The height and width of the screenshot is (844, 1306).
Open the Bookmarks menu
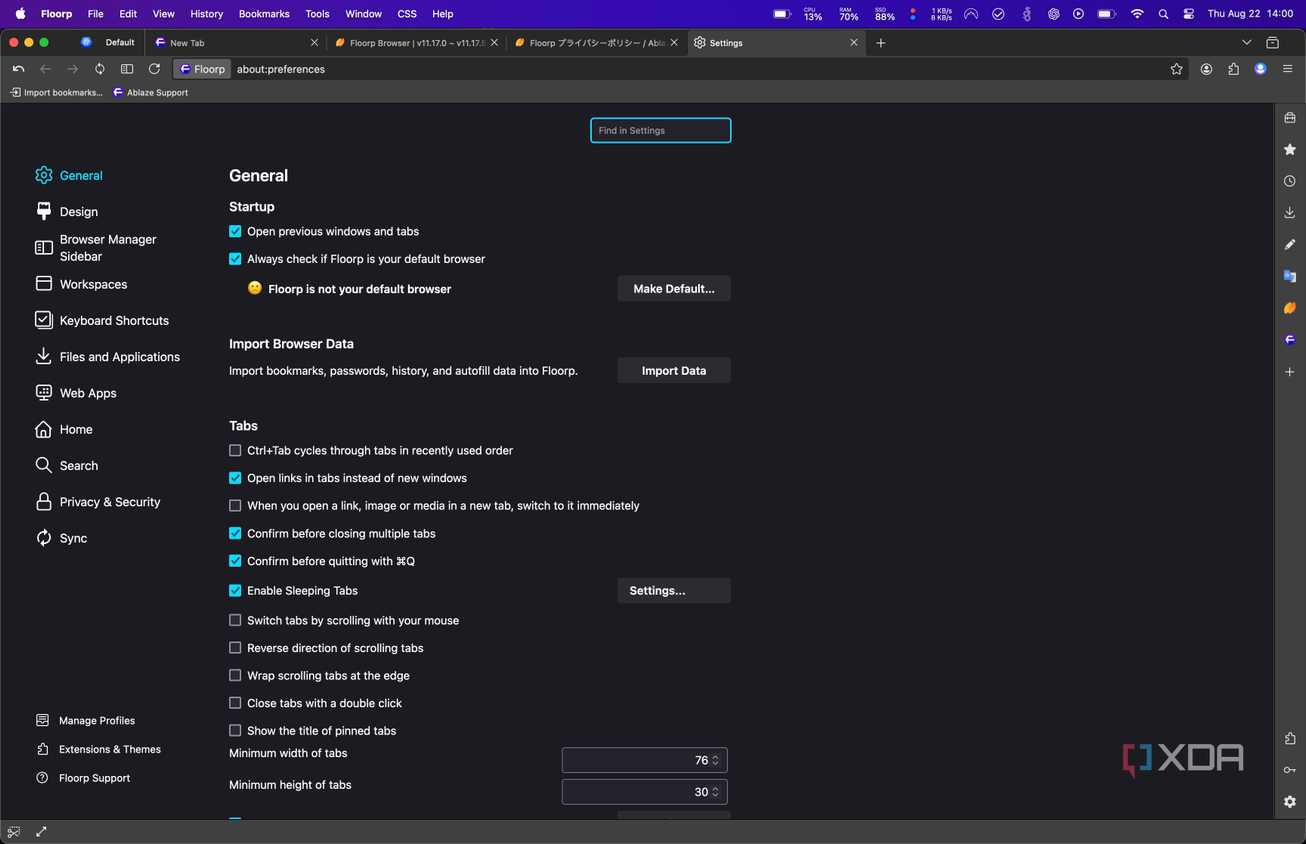[x=264, y=14]
